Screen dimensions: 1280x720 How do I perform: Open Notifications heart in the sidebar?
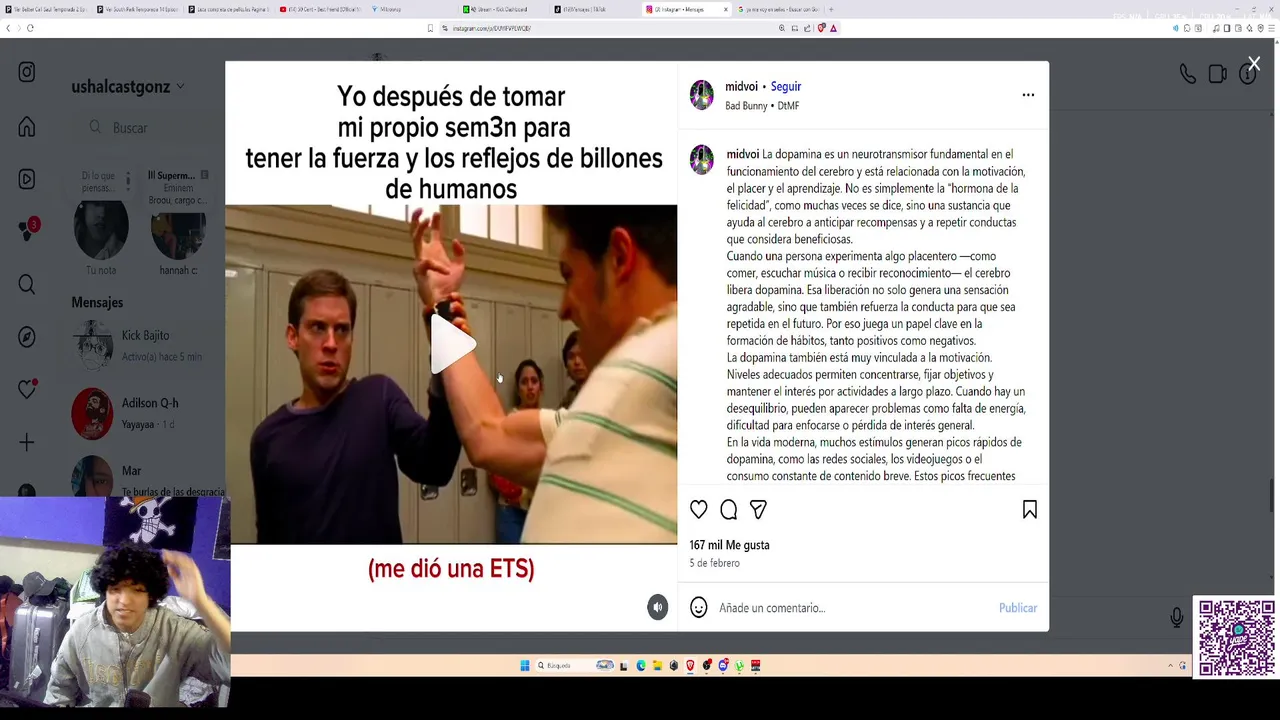click(x=27, y=389)
